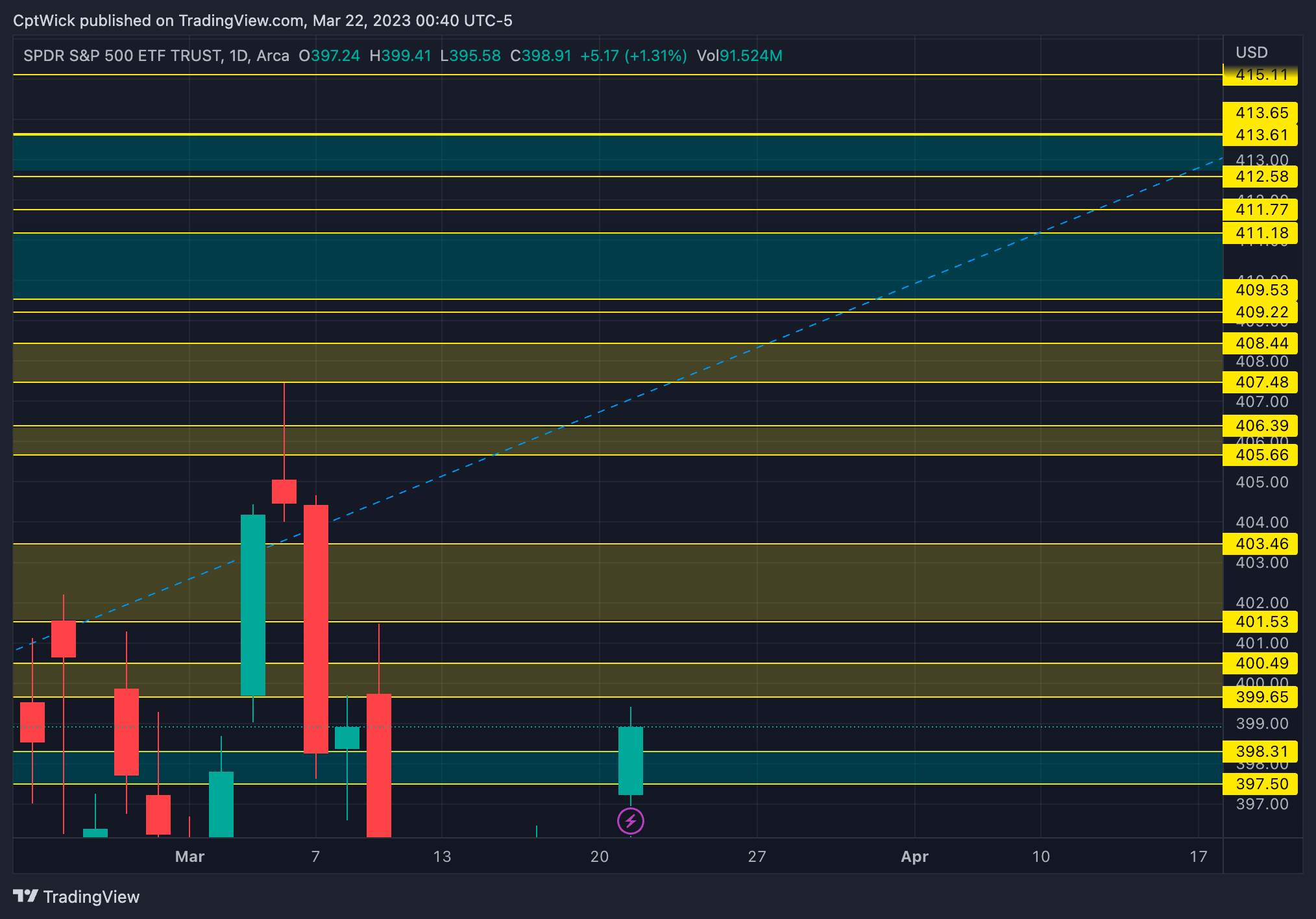Click the 13 date label on time axis
Viewport: 1316px width, 919px height.
pyautogui.click(x=442, y=857)
